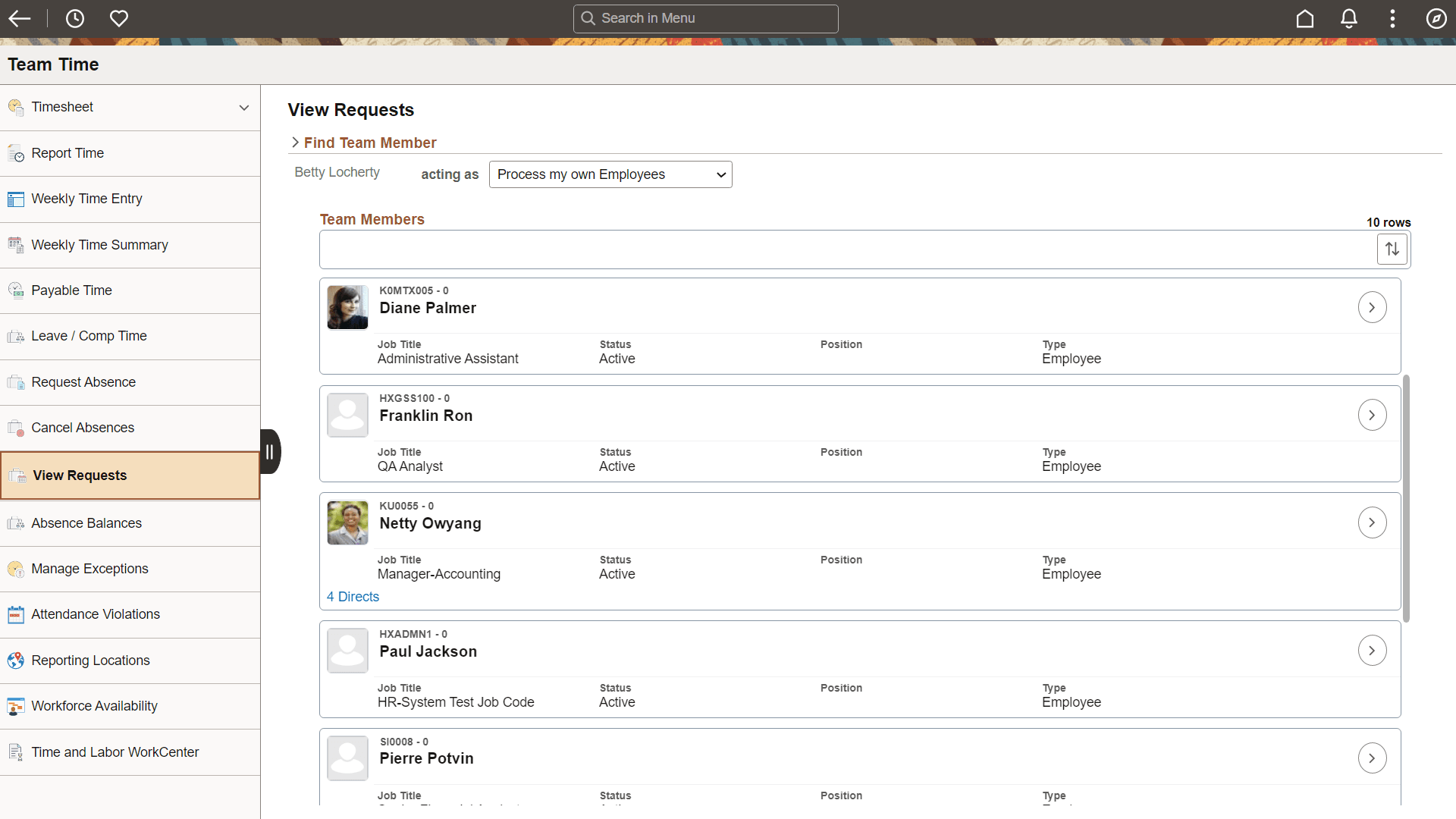Open the three-dot actions menu

click(1392, 18)
